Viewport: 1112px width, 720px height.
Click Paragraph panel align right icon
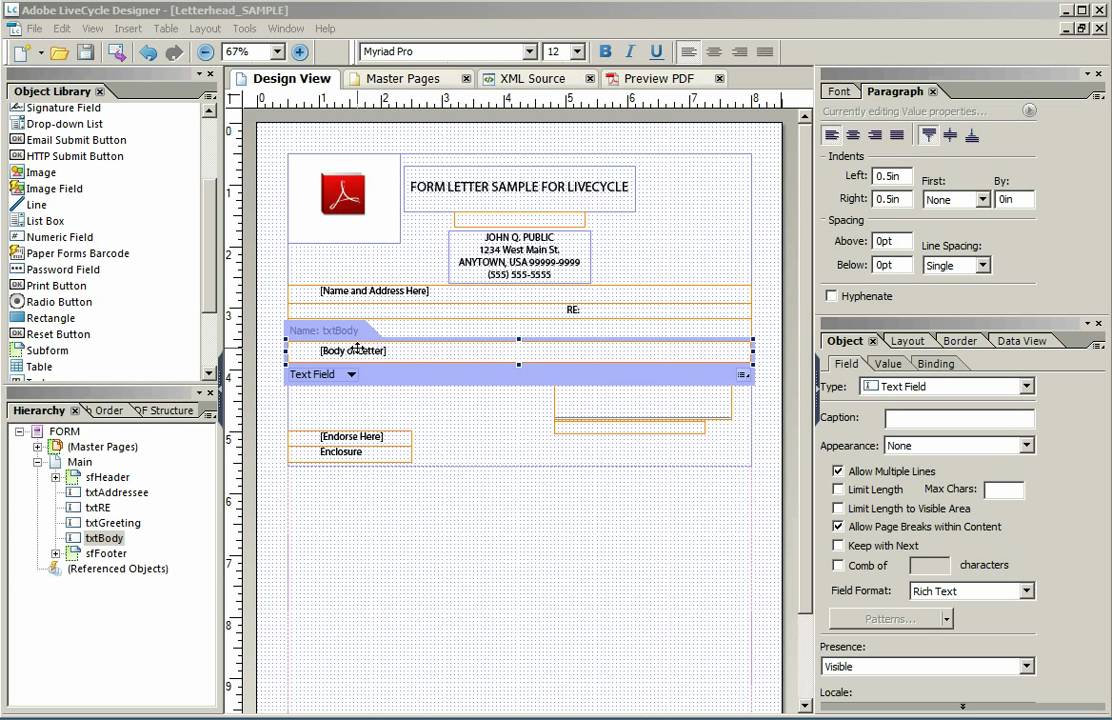point(875,135)
